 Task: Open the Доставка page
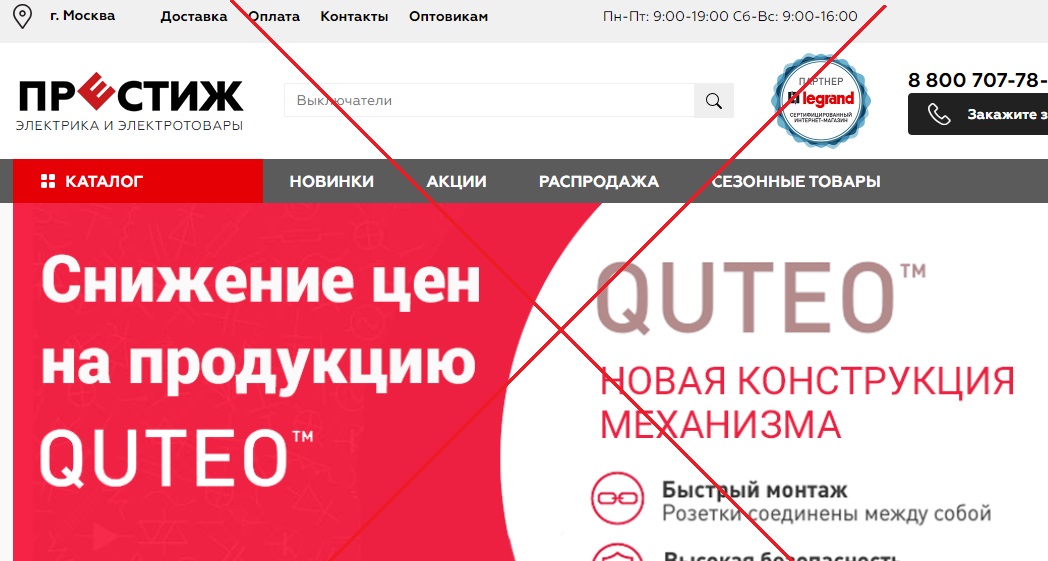click(194, 17)
